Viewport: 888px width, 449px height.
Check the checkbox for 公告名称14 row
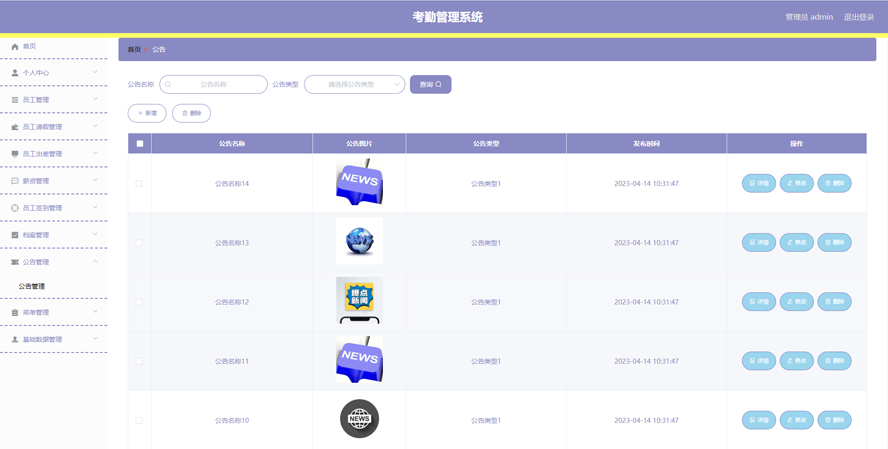pos(139,184)
